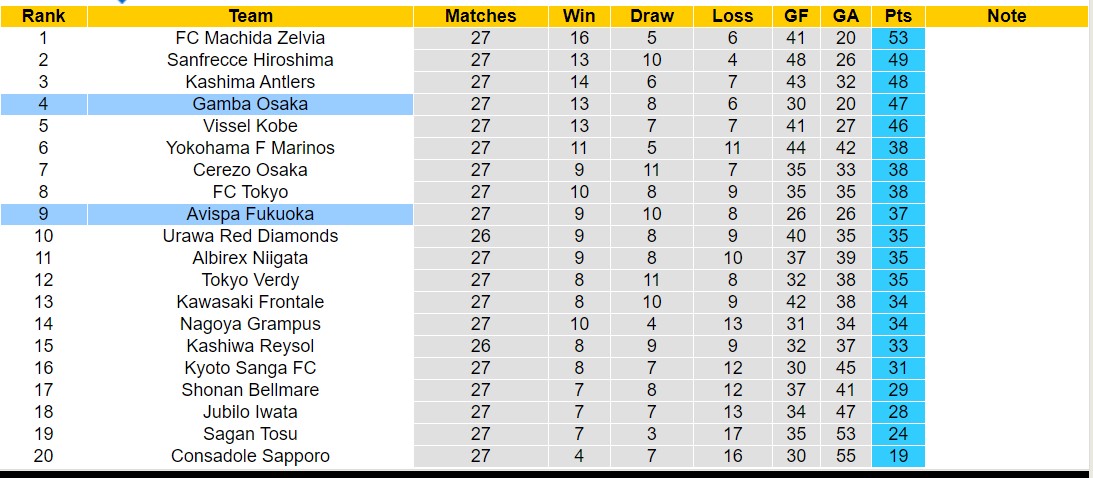Image resolution: width=1093 pixels, height=478 pixels.
Task: Click the Win column header
Action: tap(579, 16)
